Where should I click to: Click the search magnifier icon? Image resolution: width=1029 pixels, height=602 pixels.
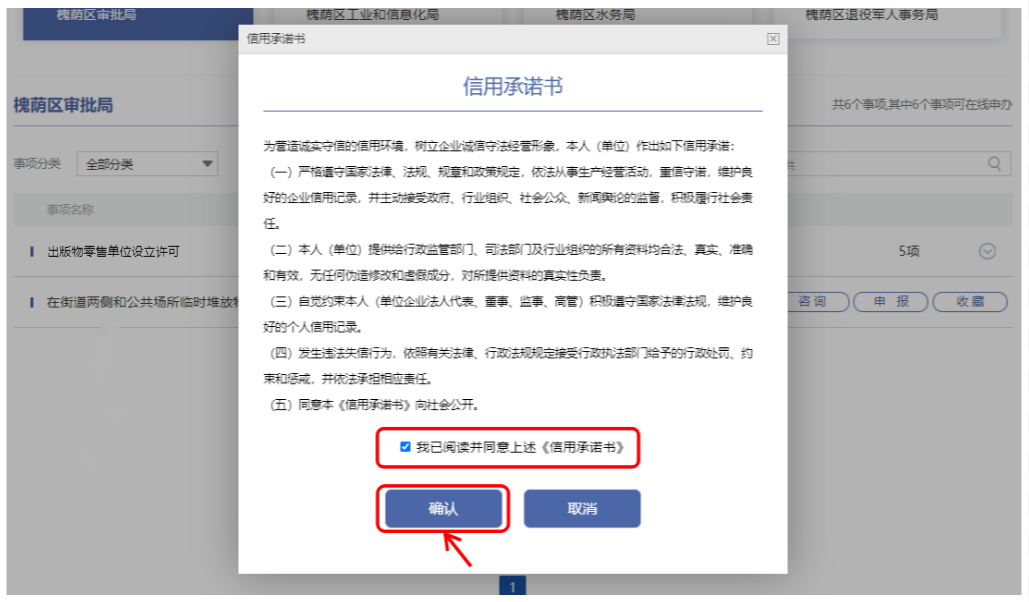coord(994,163)
